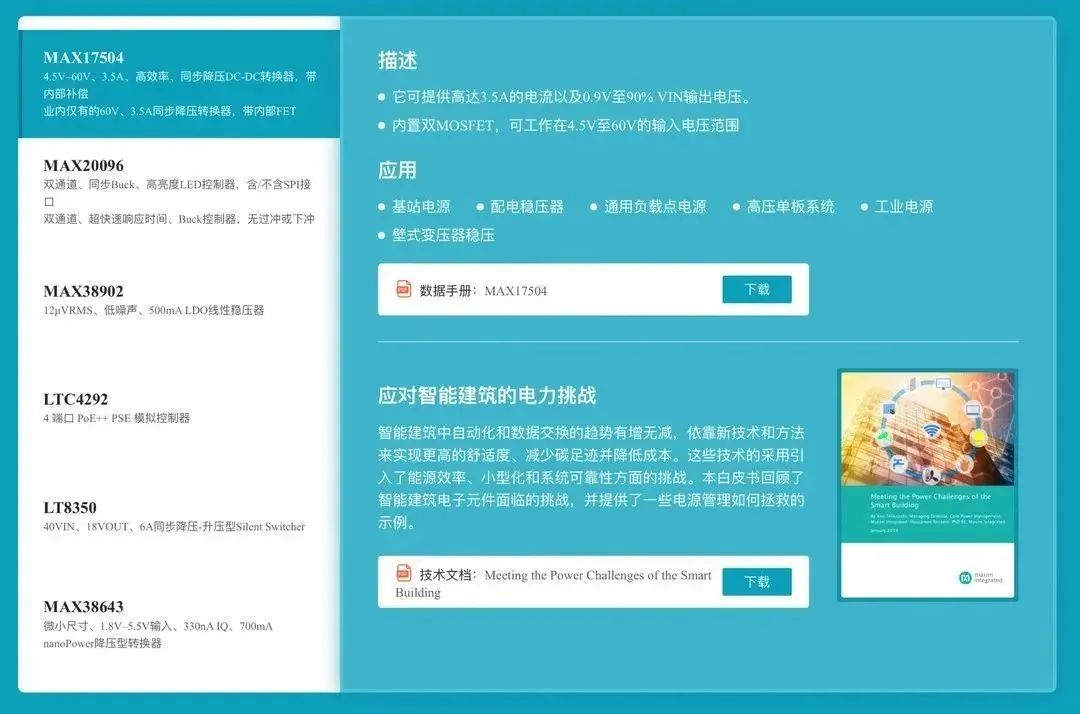Click the PDF icon beside 技术文档

pos(404,573)
